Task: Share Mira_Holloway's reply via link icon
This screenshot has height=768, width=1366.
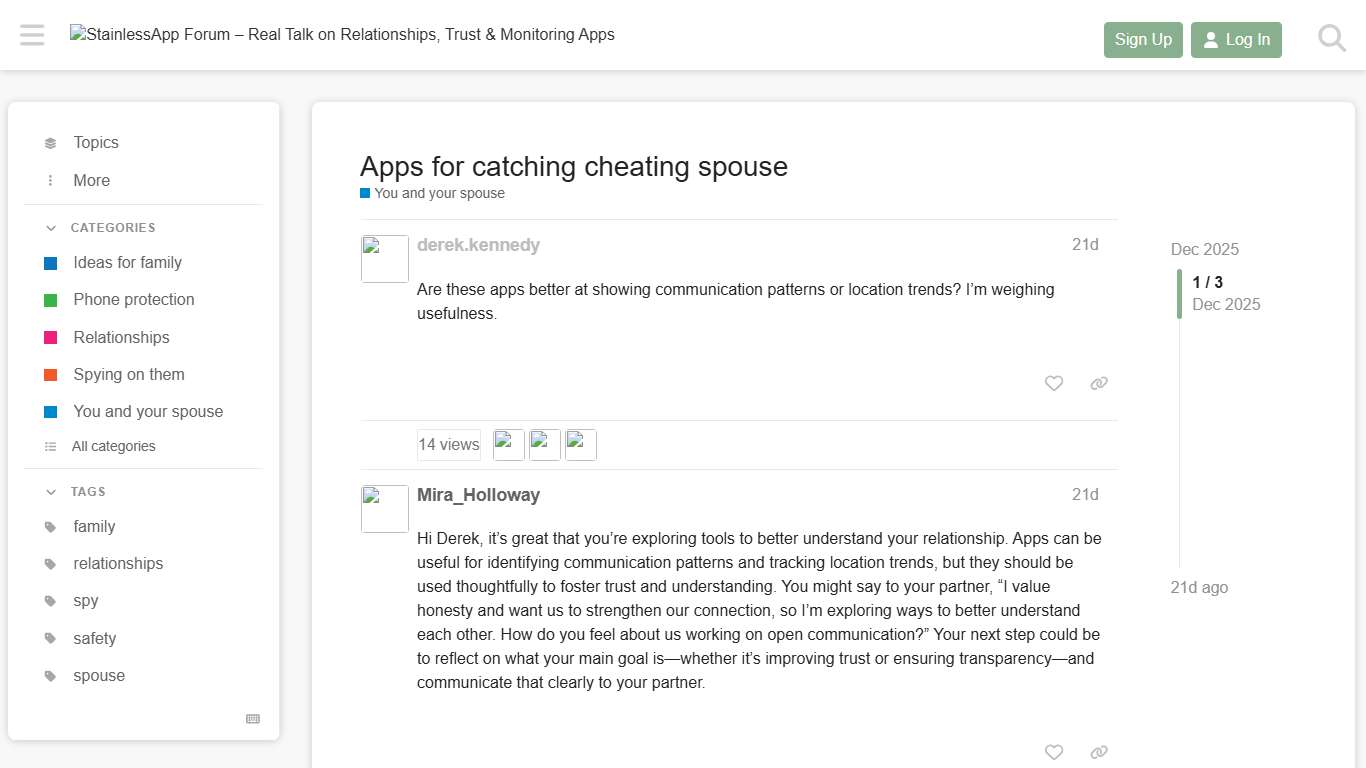Action: coord(1098,752)
